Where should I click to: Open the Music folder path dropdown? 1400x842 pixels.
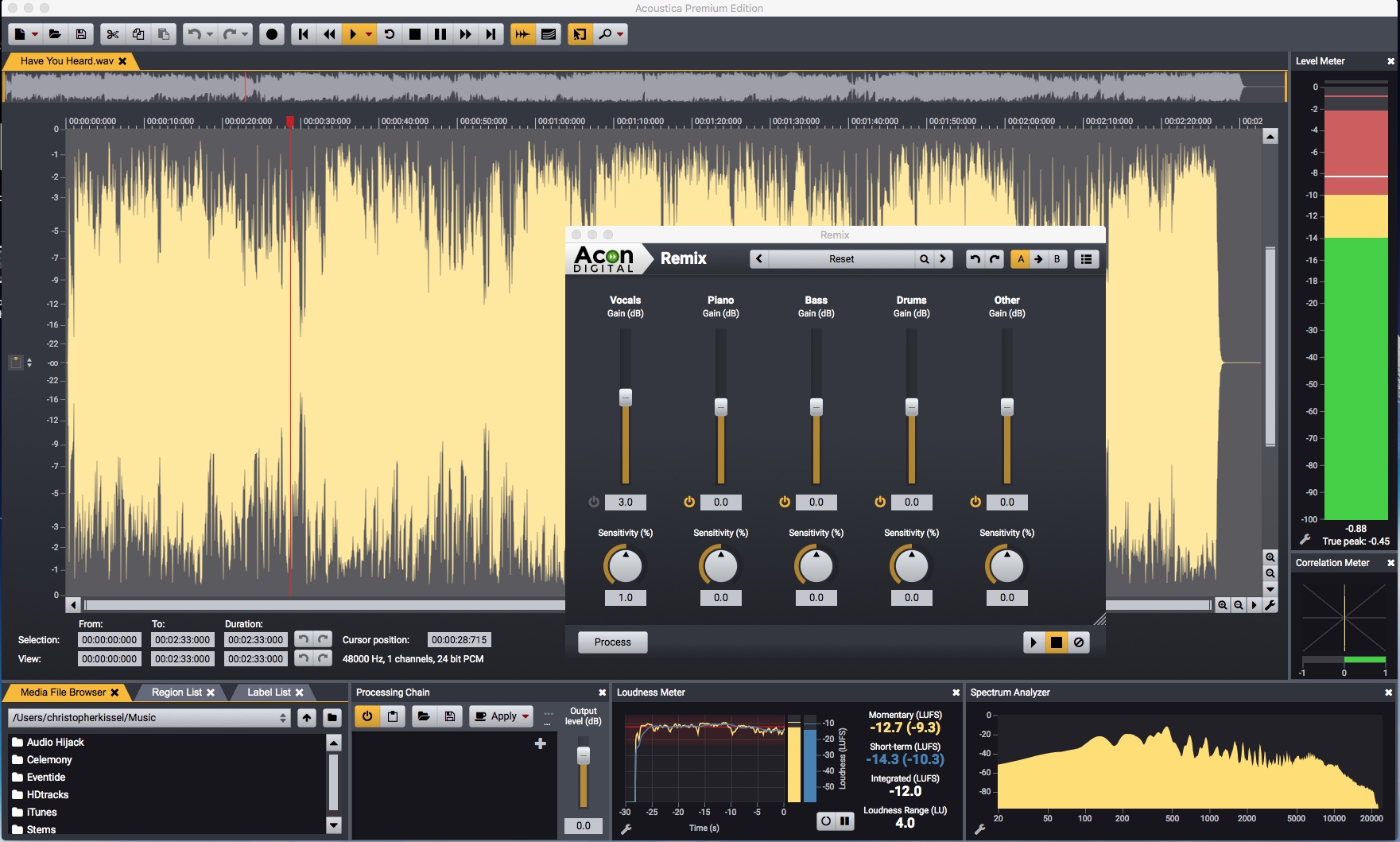tap(149, 718)
